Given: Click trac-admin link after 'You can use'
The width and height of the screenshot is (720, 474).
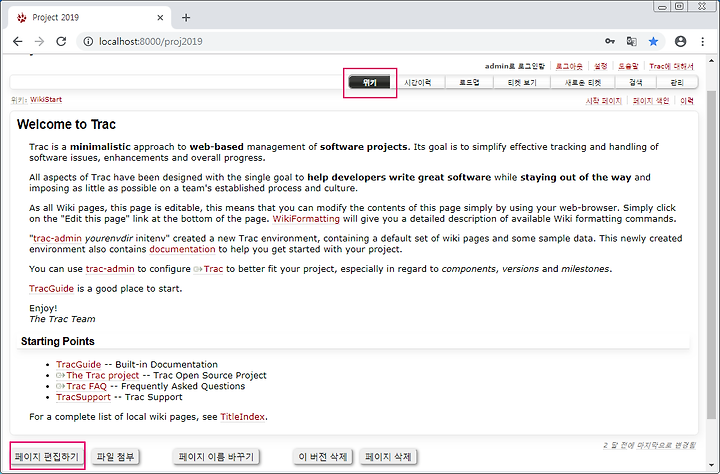Looking at the screenshot, I should pyautogui.click(x=110, y=269).
